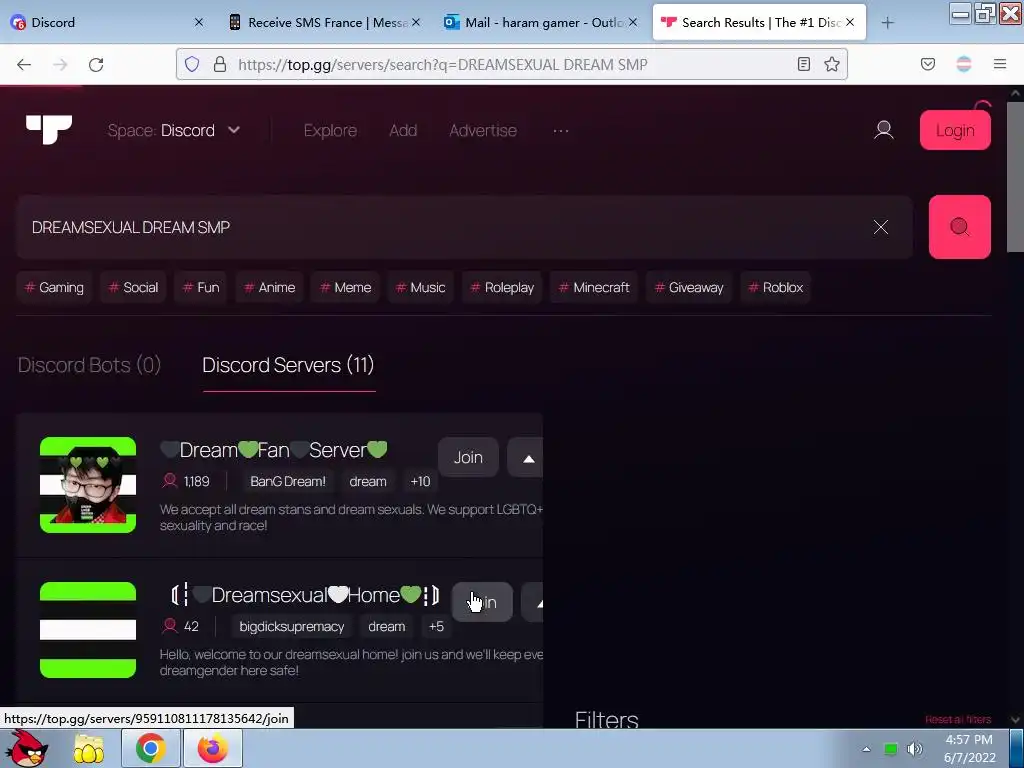Select the #Roleplay tag

pyautogui.click(x=502, y=287)
